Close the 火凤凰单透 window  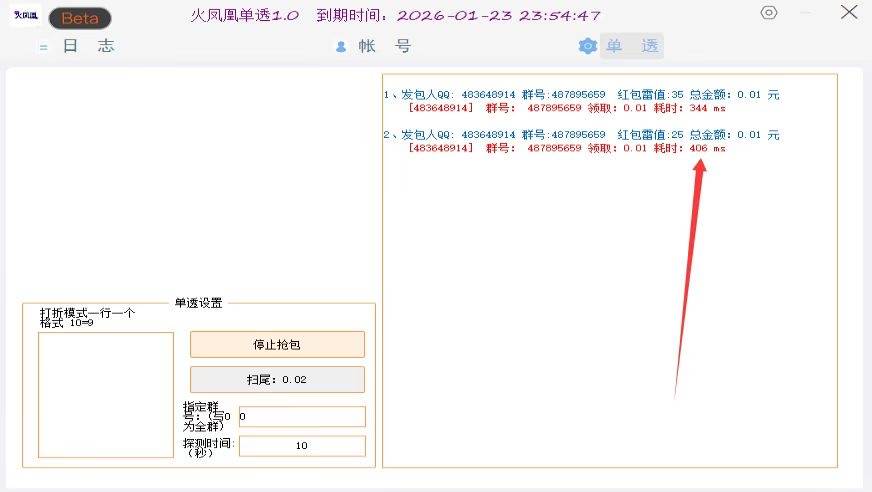(849, 12)
